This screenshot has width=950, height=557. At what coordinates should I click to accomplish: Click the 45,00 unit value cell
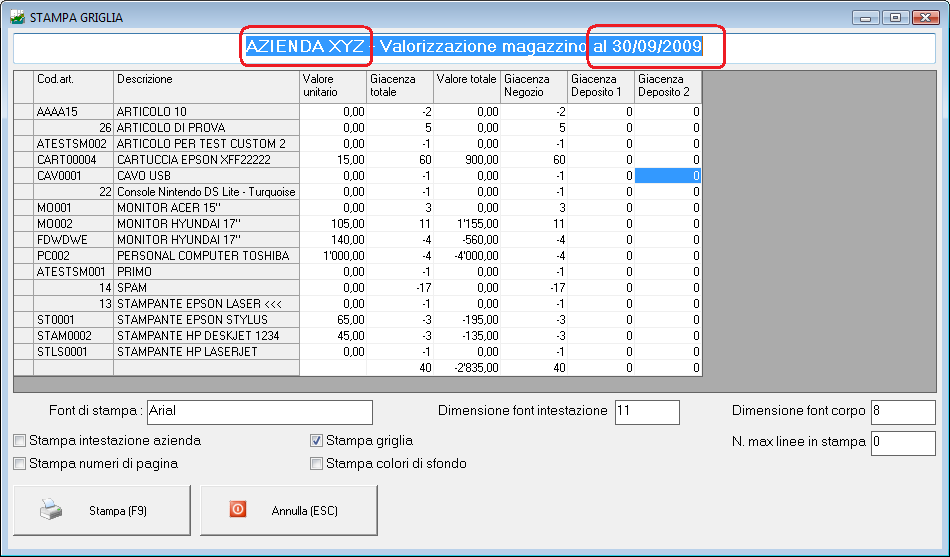pyautogui.click(x=333, y=336)
